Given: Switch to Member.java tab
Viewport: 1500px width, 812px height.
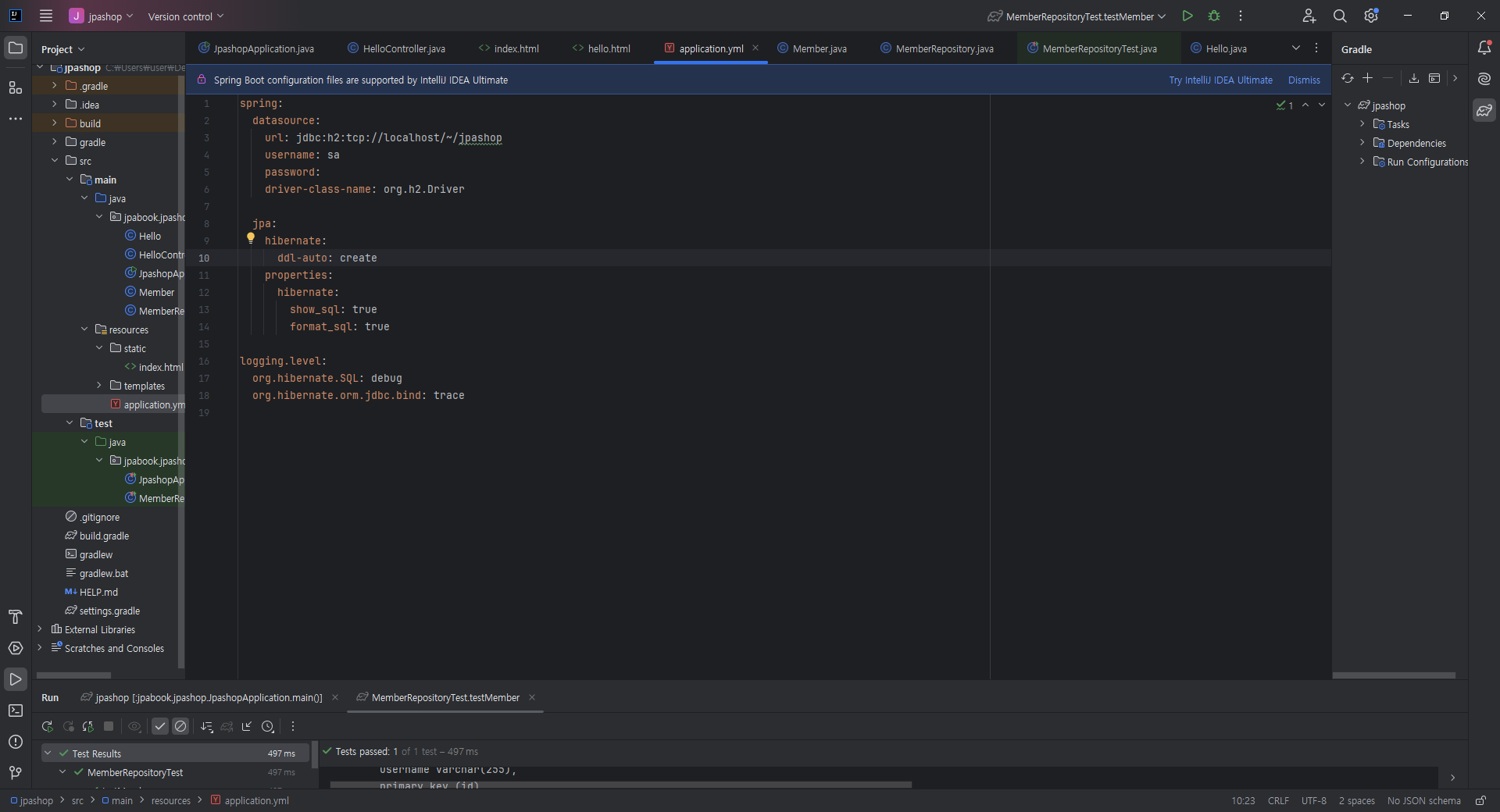Looking at the screenshot, I should point(812,48).
